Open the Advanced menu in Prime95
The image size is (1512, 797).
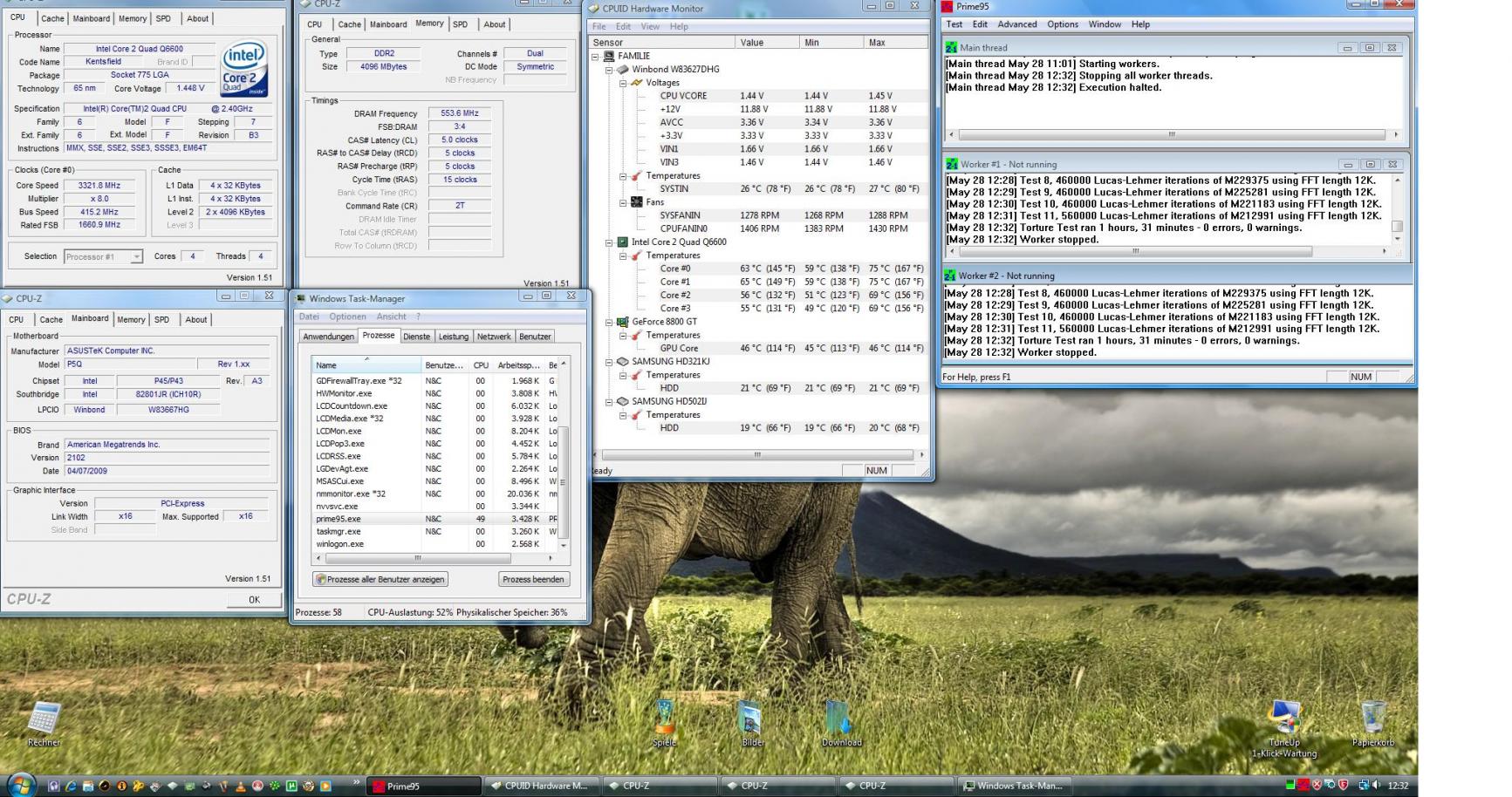[1017, 24]
